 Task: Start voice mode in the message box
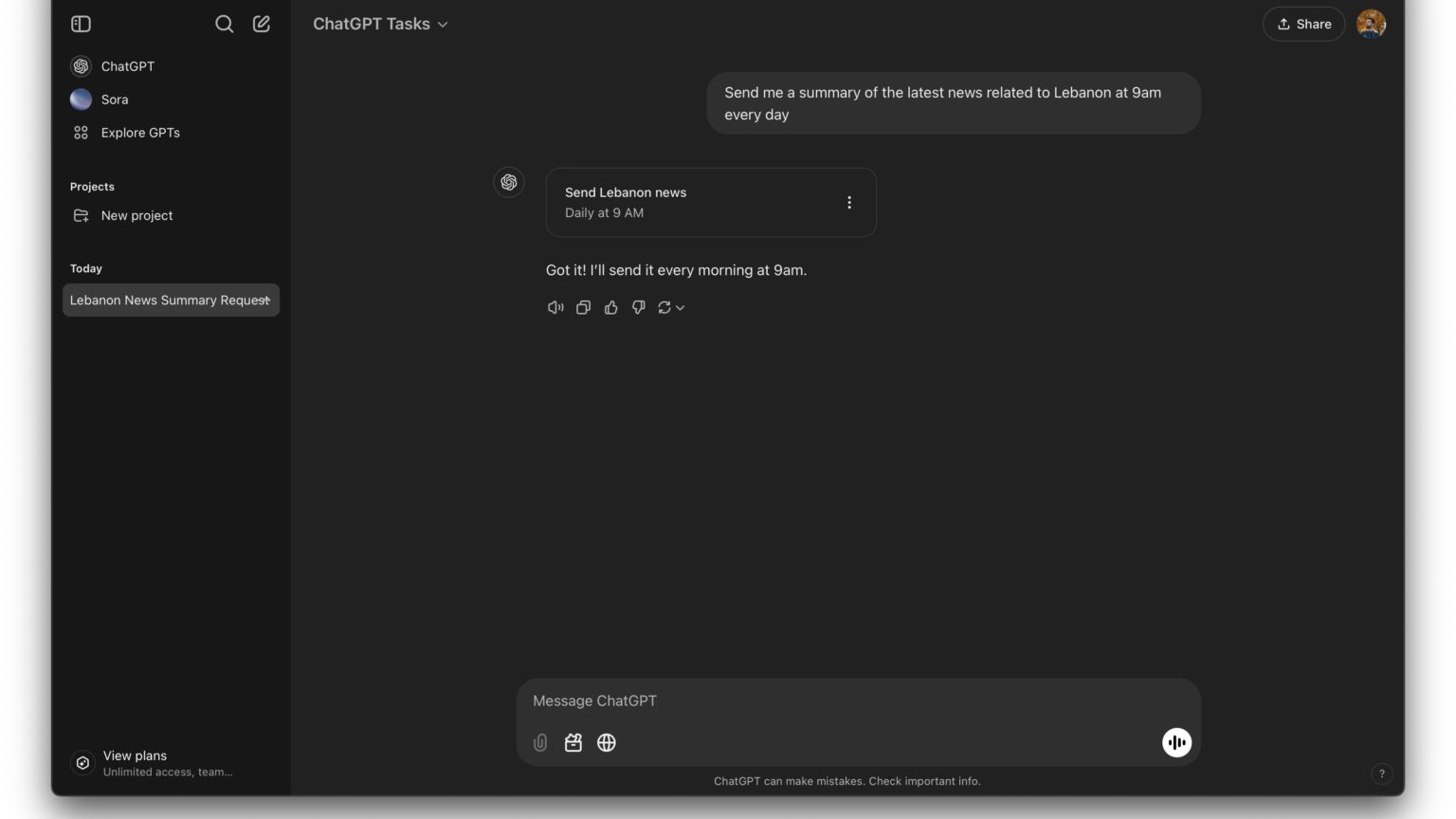point(1176,742)
